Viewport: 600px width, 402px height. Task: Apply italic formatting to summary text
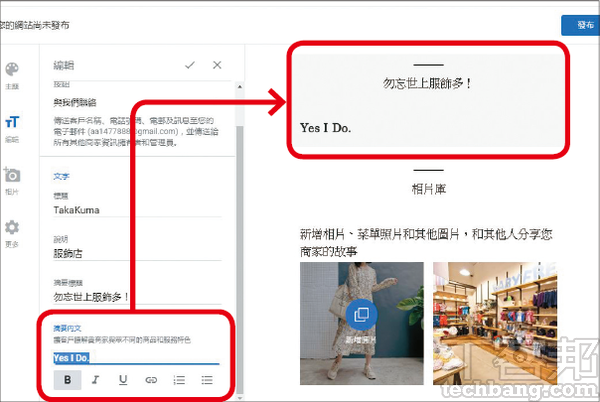point(95,379)
